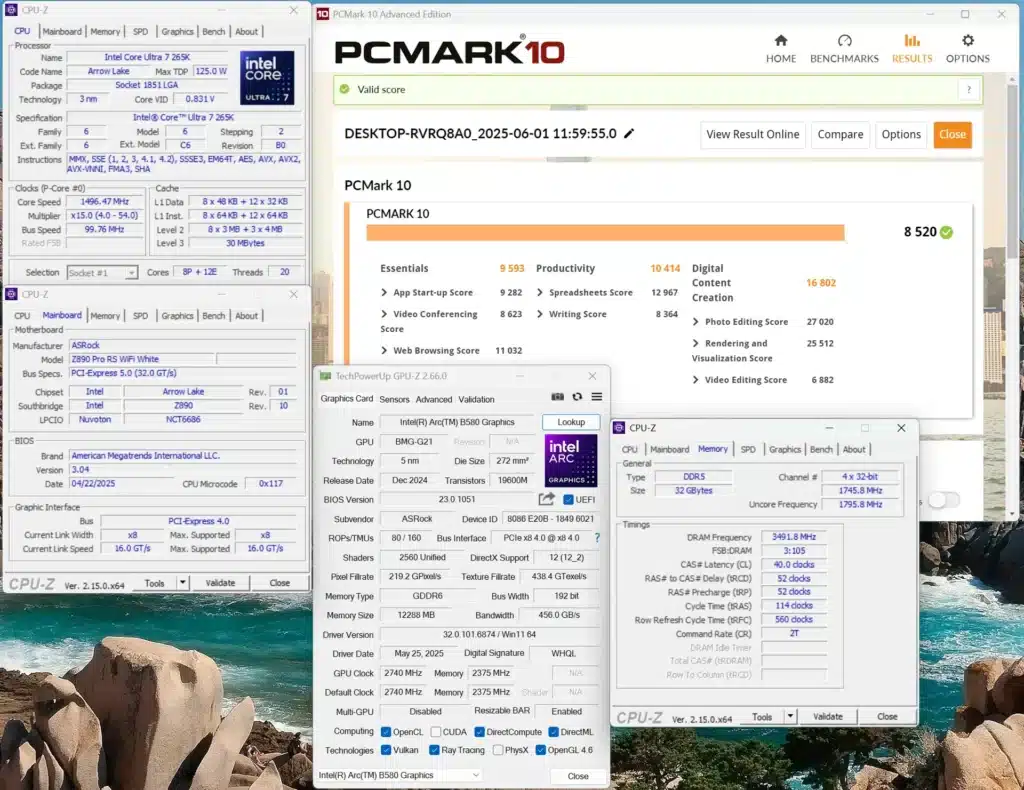The width and height of the screenshot is (1024, 790).
Task: Select Bench tab in top CPU-Z window
Action: (214, 31)
